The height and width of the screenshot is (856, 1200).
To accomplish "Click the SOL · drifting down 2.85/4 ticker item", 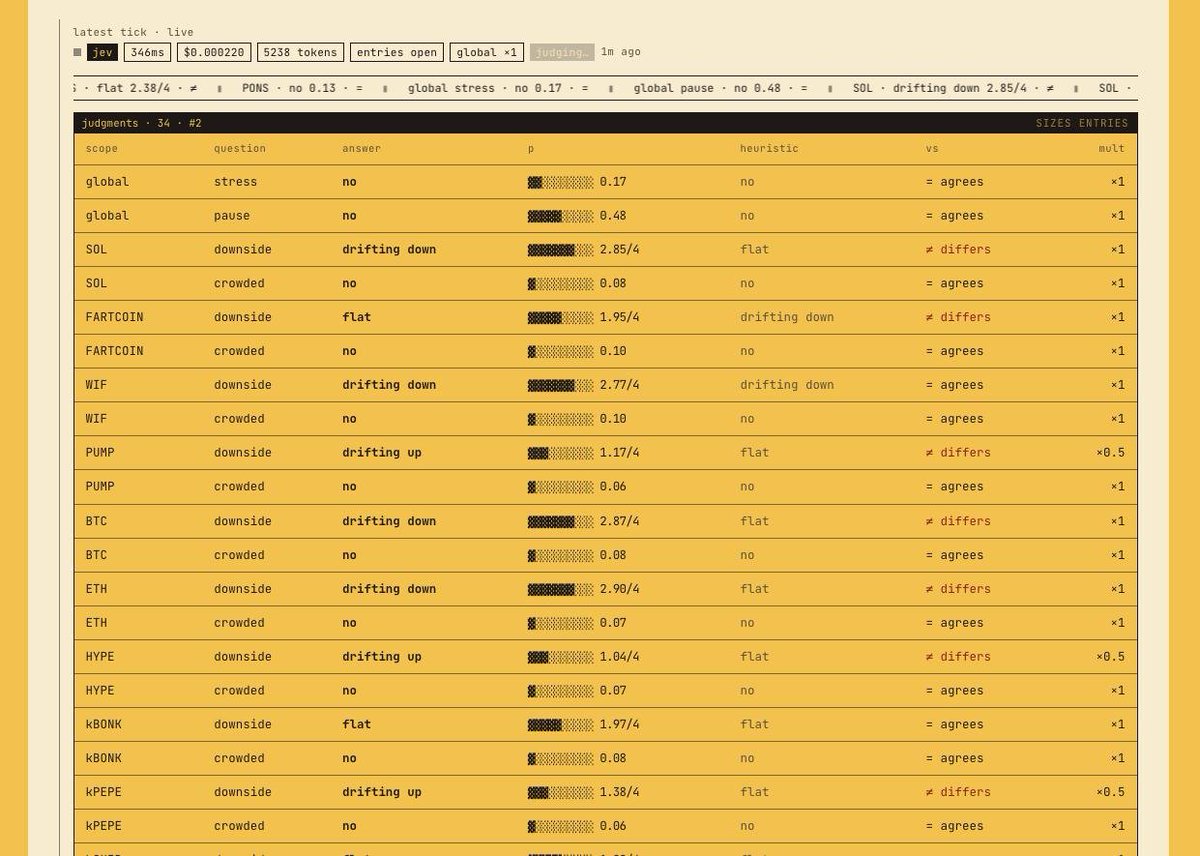I will click(x=952, y=88).
